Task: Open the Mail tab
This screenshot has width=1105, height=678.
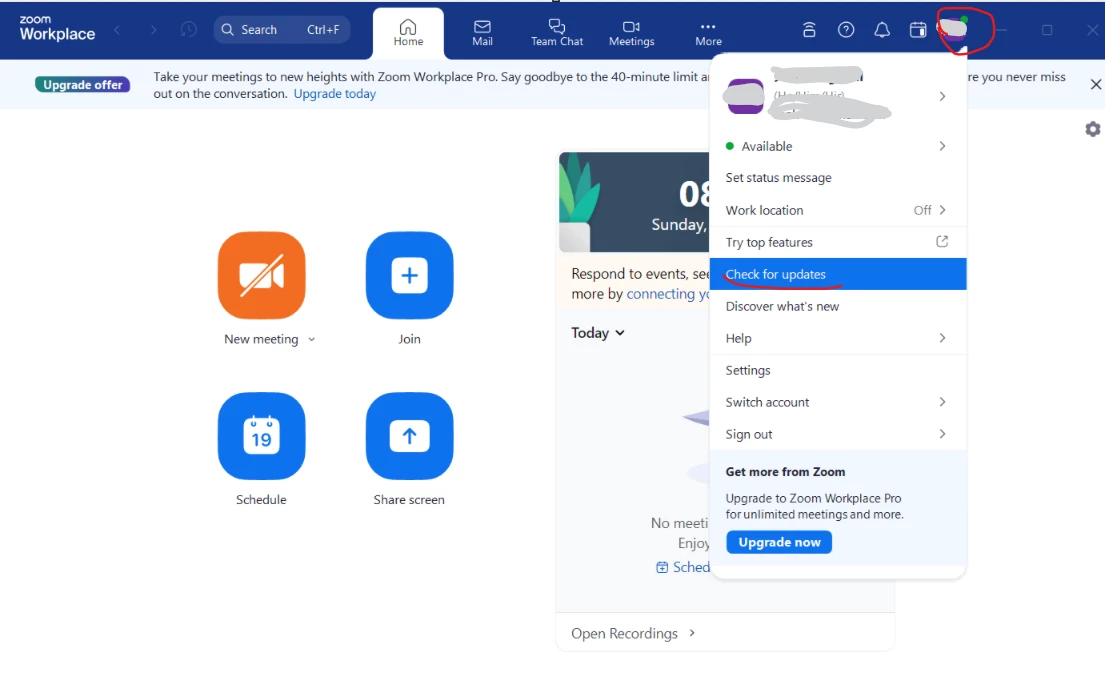Action: (482, 32)
